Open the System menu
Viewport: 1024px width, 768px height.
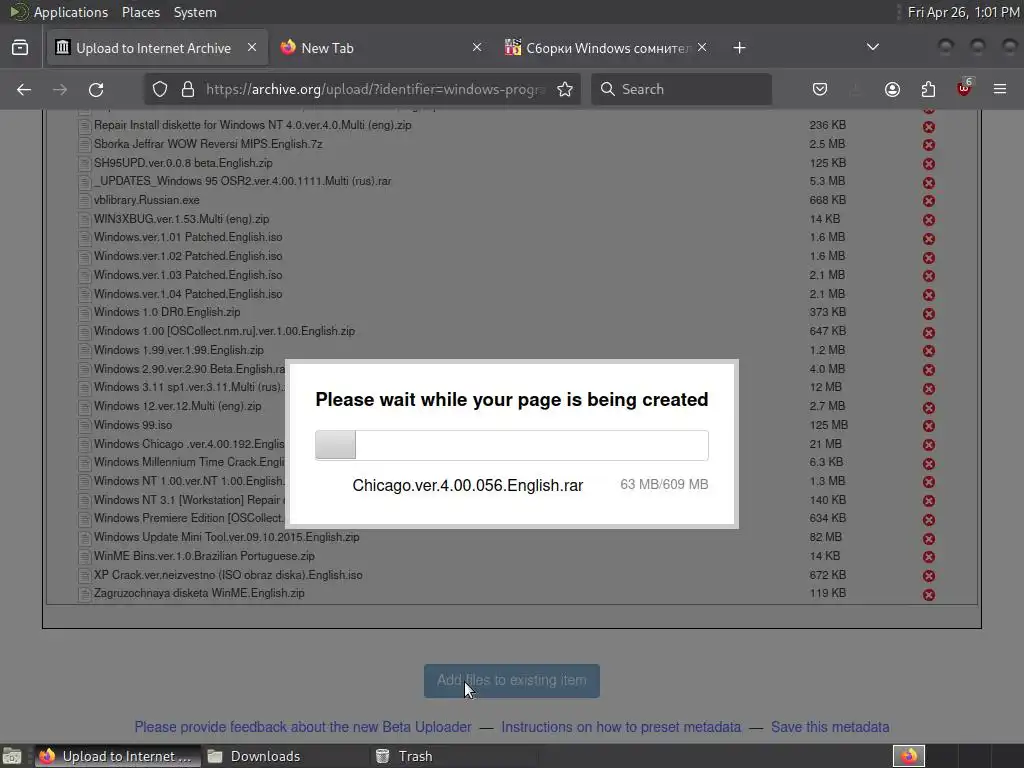pyautogui.click(x=195, y=12)
